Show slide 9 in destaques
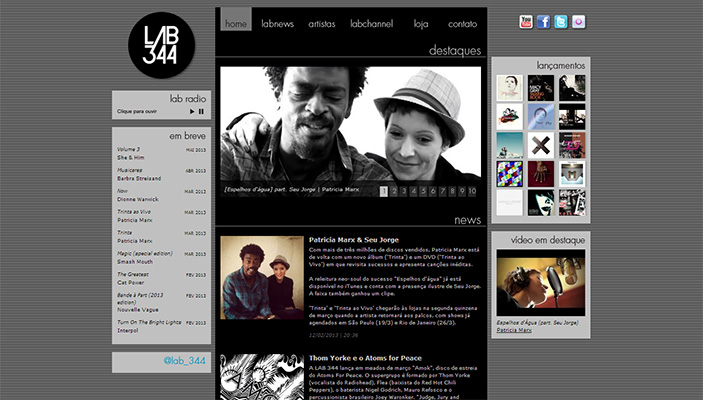The height and width of the screenshot is (400, 703). (462, 191)
